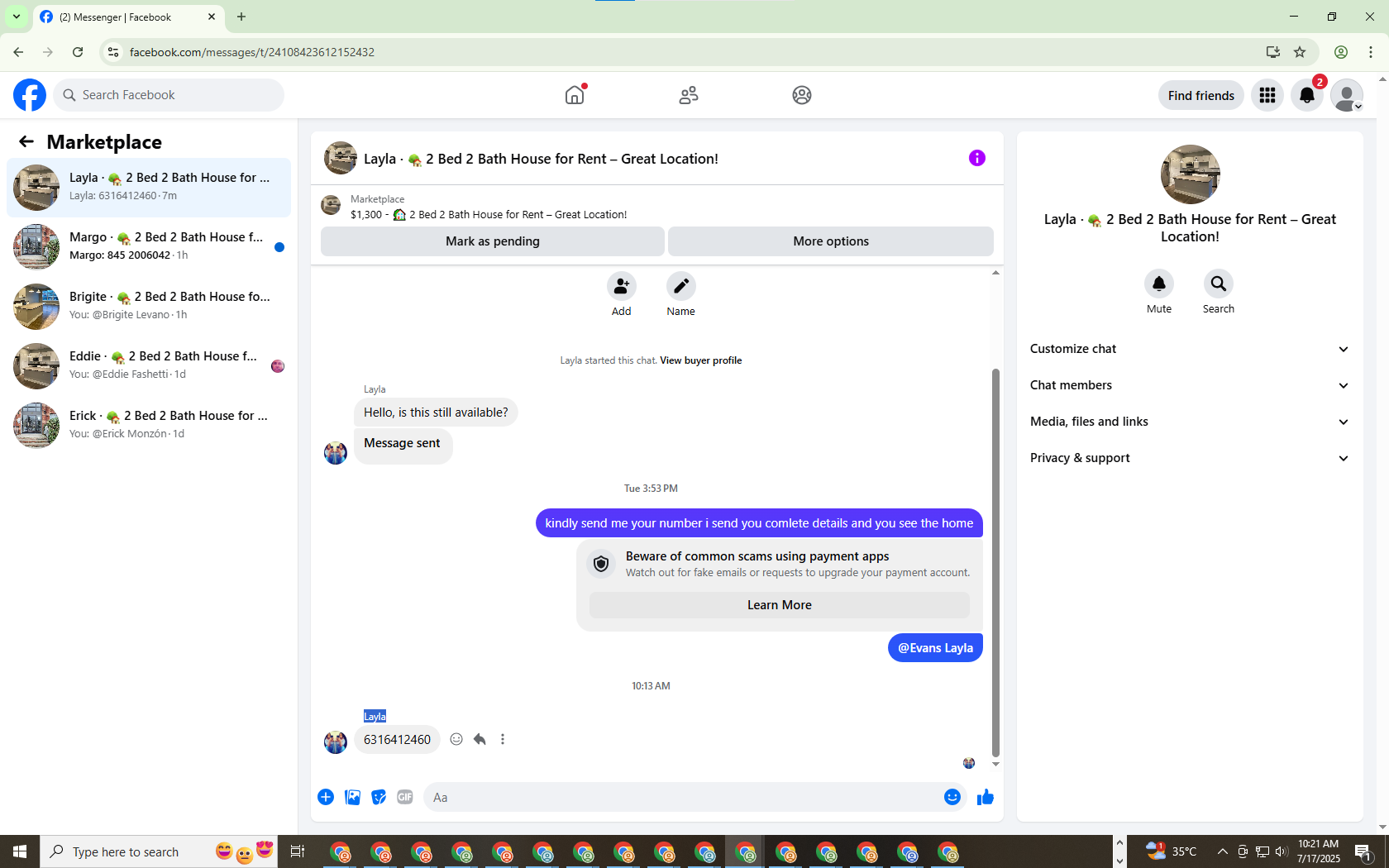Click the Find friends button
This screenshot has width=1389, height=868.
[1201, 95]
